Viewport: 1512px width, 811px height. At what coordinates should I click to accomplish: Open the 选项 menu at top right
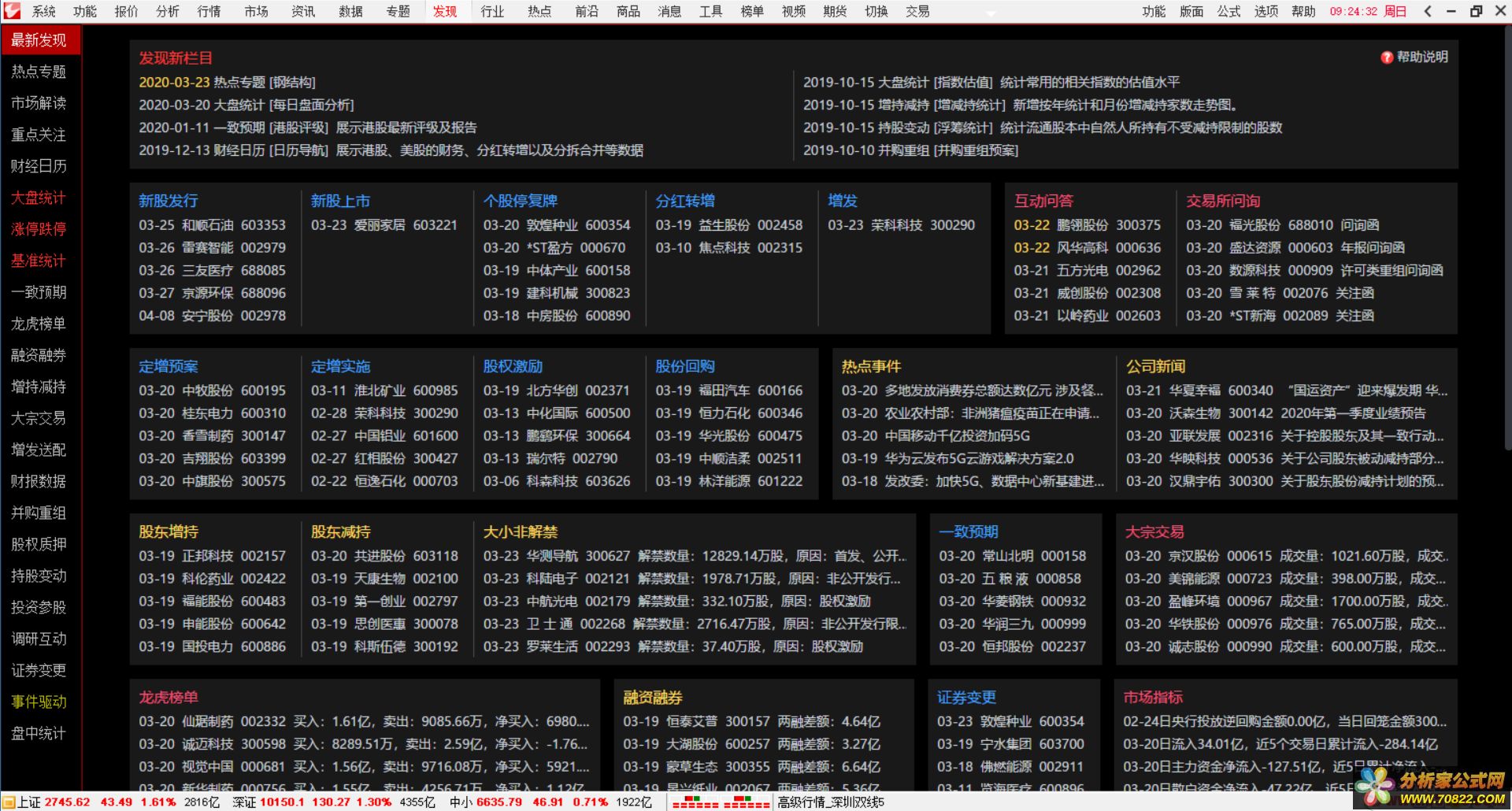click(x=1266, y=11)
